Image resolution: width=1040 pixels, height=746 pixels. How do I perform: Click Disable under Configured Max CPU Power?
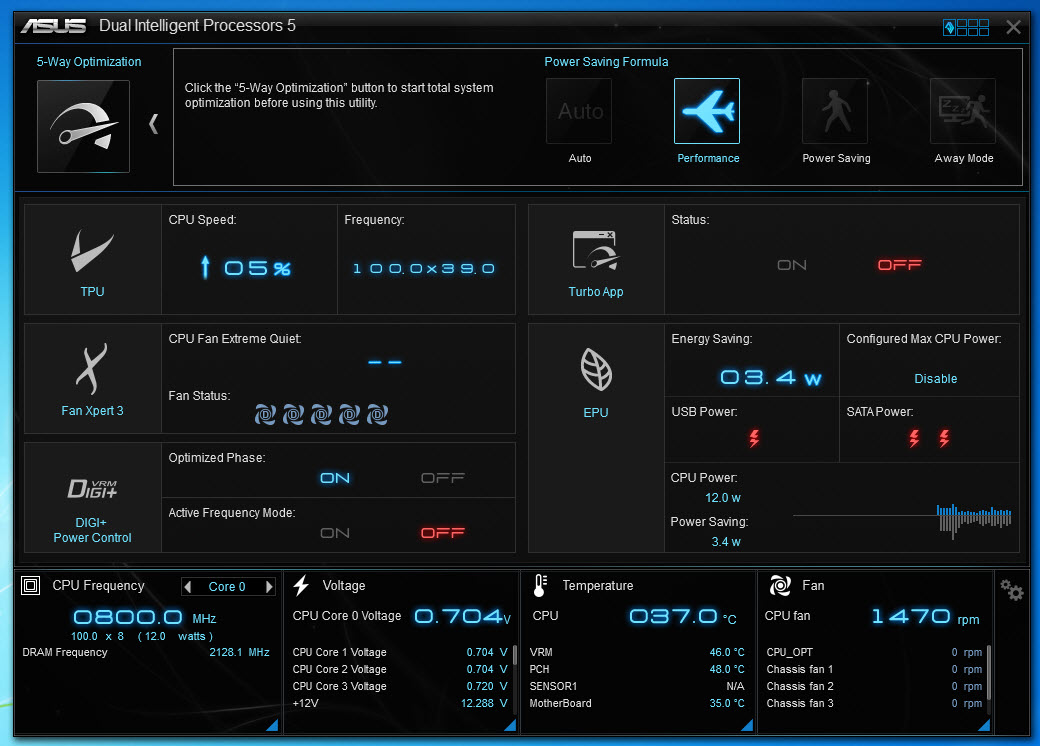935,379
